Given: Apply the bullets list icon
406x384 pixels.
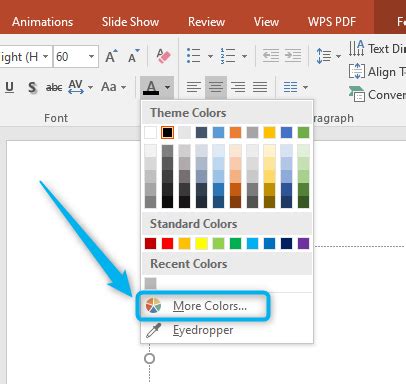Looking at the screenshot, I should click(194, 56).
